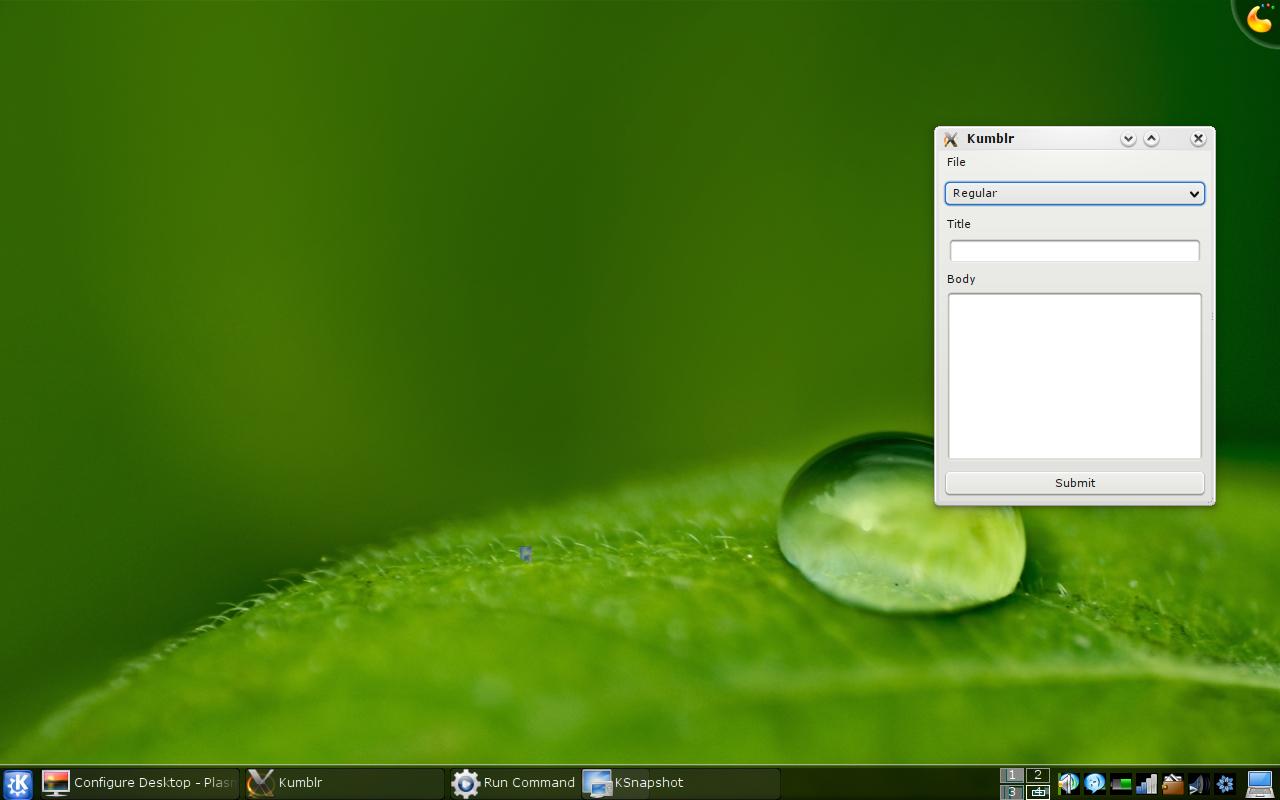Open the File menu in Kumblr

956,162
